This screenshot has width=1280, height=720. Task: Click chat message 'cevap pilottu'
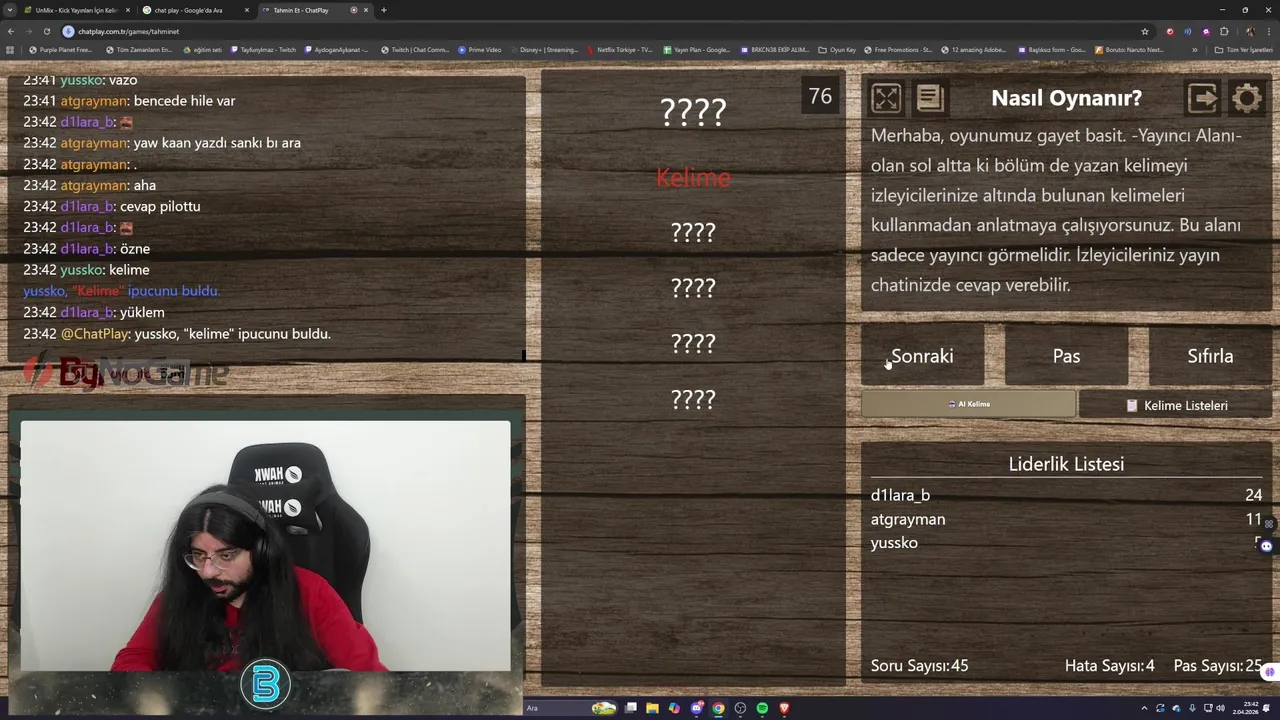click(160, 206)
